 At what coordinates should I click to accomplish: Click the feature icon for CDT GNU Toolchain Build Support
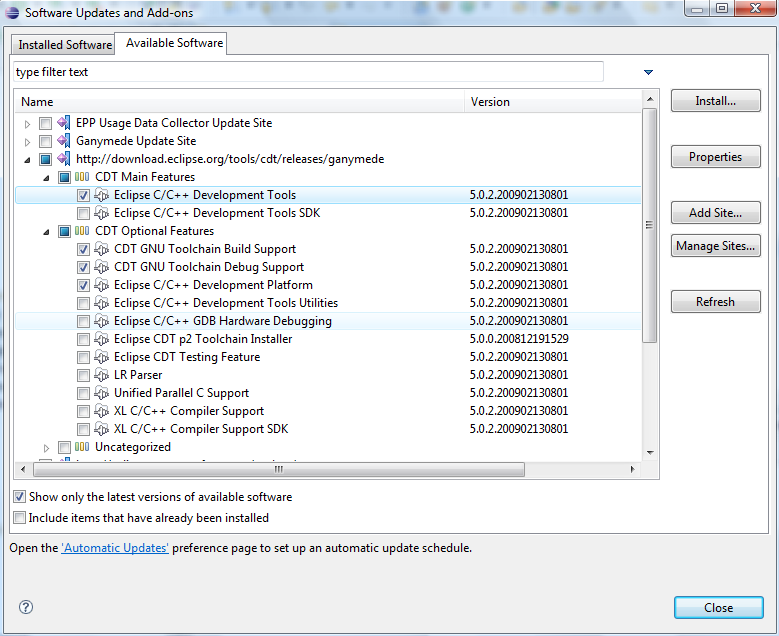coord(101,249)
